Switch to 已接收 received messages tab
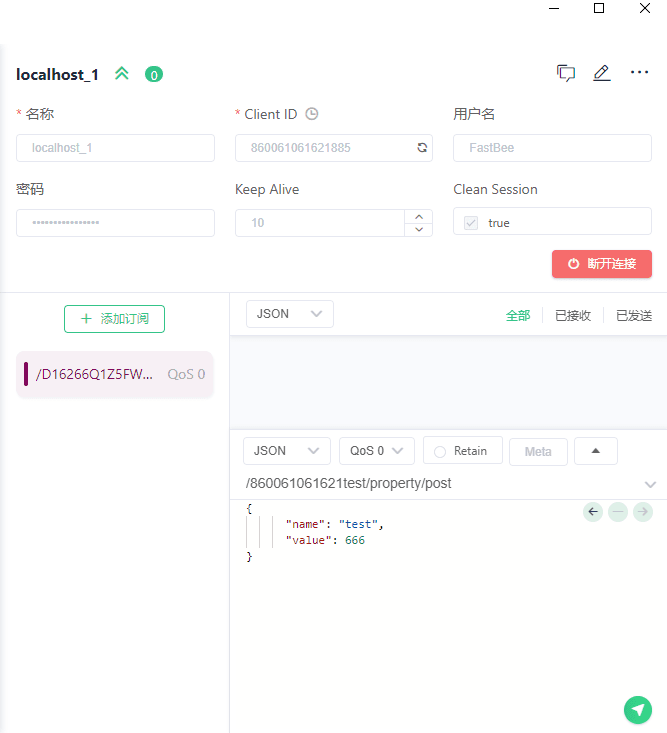Screen dimensions: 667x733 (x=573, y=316)
